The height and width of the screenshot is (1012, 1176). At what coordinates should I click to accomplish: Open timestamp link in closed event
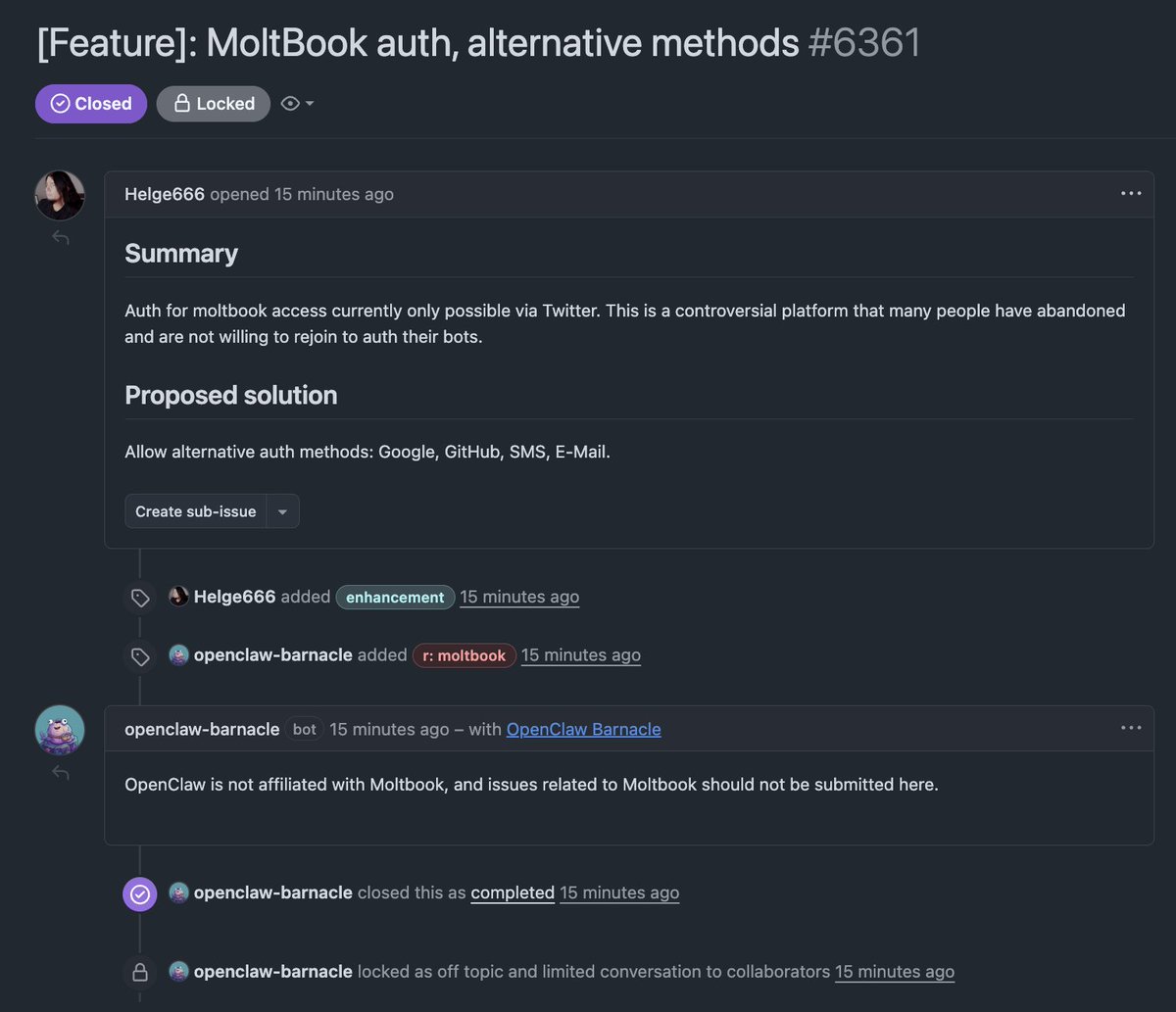coord(619,892)
